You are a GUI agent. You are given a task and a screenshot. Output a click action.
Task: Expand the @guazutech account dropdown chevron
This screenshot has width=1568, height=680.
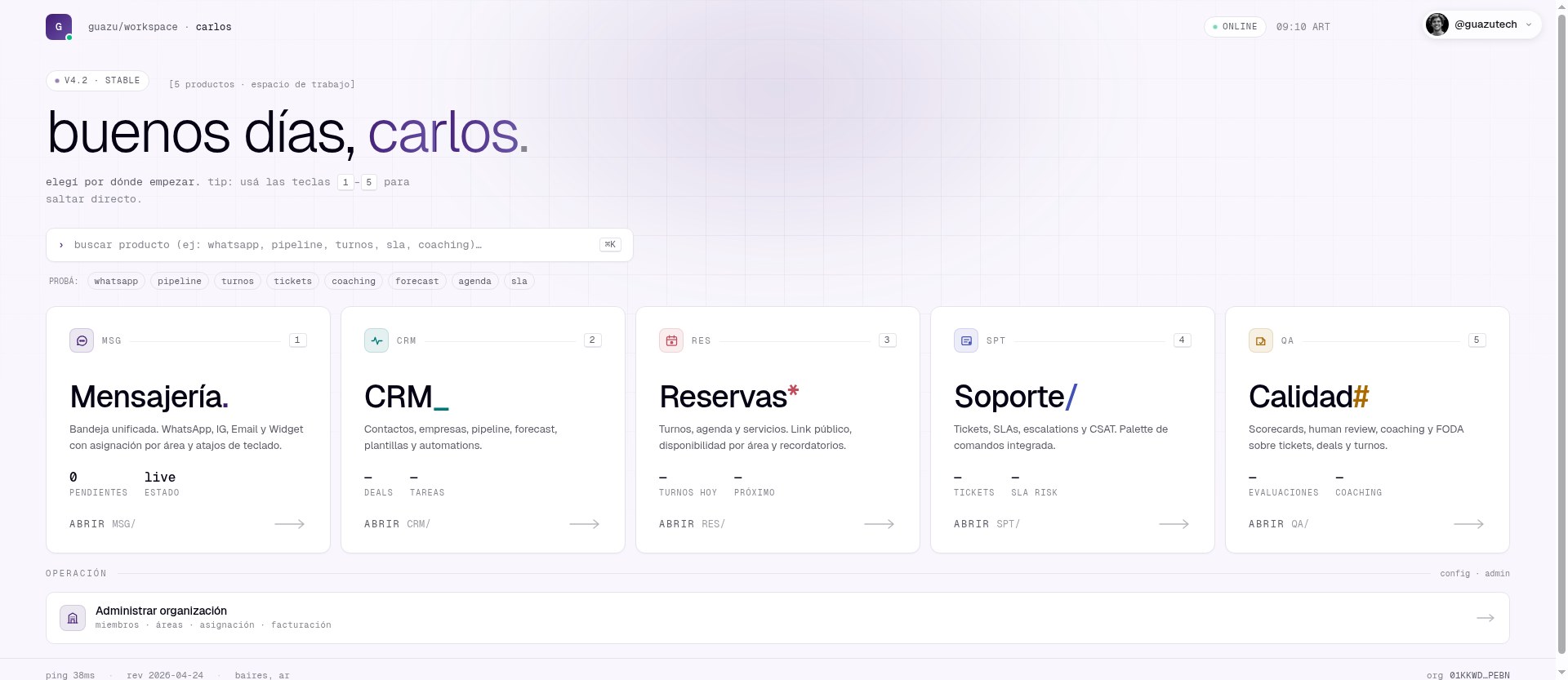click(x=1529, y=24)
